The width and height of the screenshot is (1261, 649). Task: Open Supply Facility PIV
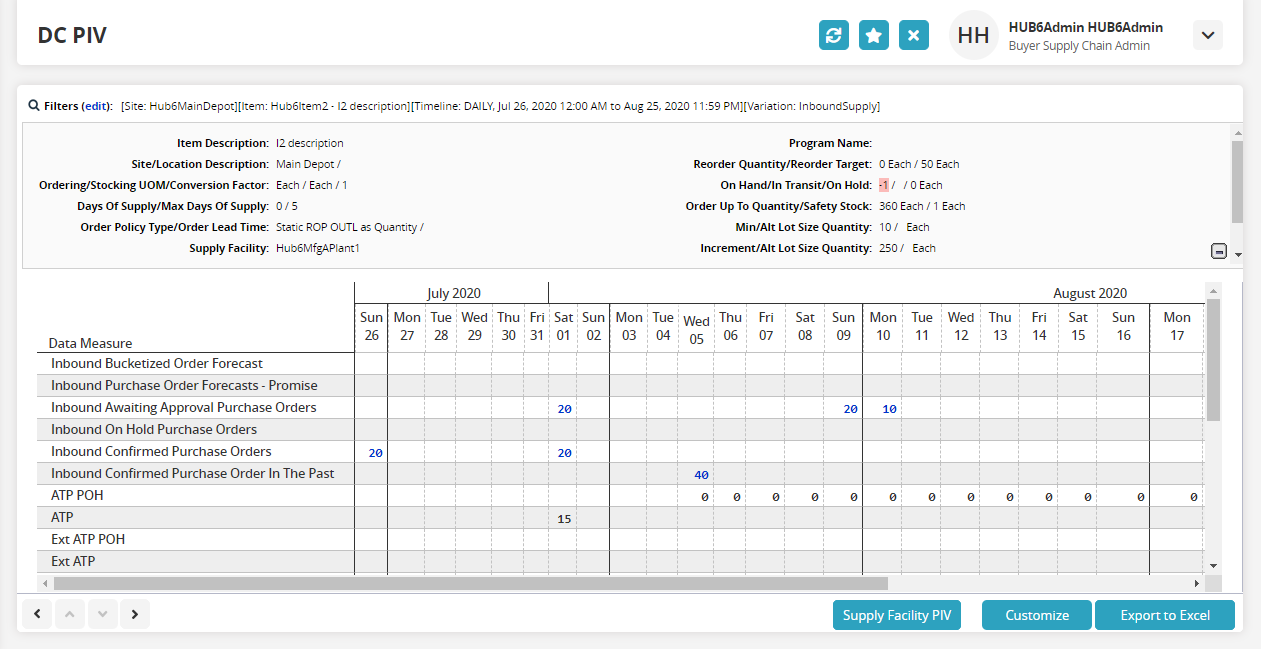click(x=896, y=615)
